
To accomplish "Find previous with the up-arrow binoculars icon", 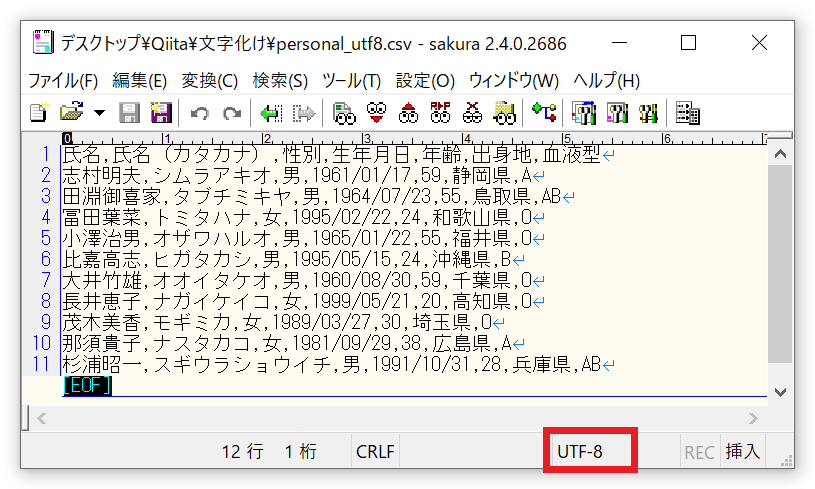I will [x=409, y=112].
